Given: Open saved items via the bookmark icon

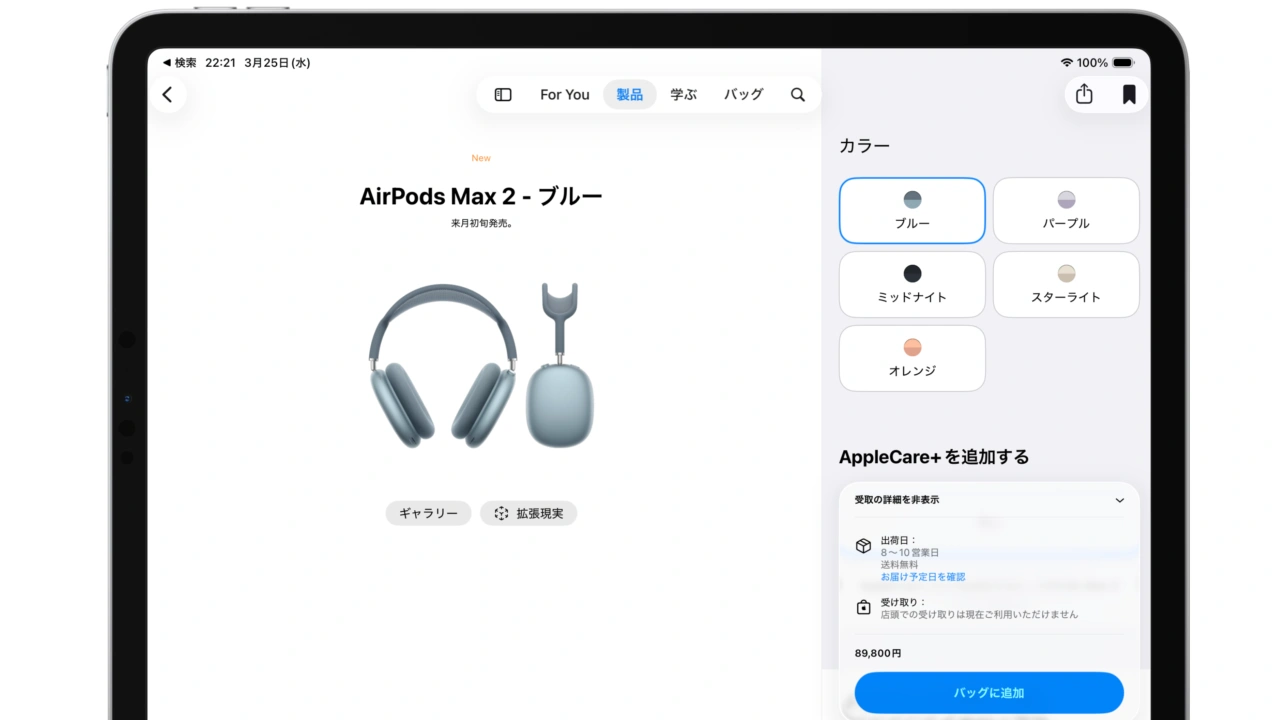Looking at the screenshot, I should [1128, 93].
